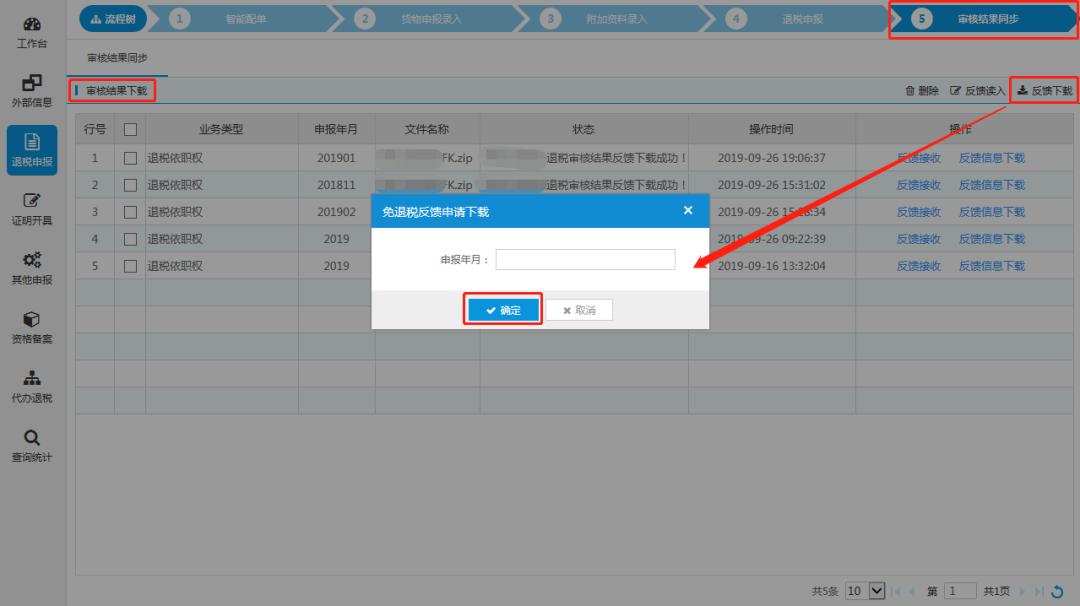This screenshot has width=1080, height=606.
Task: Open the page size dropdown showing 10
Action: 865,591
